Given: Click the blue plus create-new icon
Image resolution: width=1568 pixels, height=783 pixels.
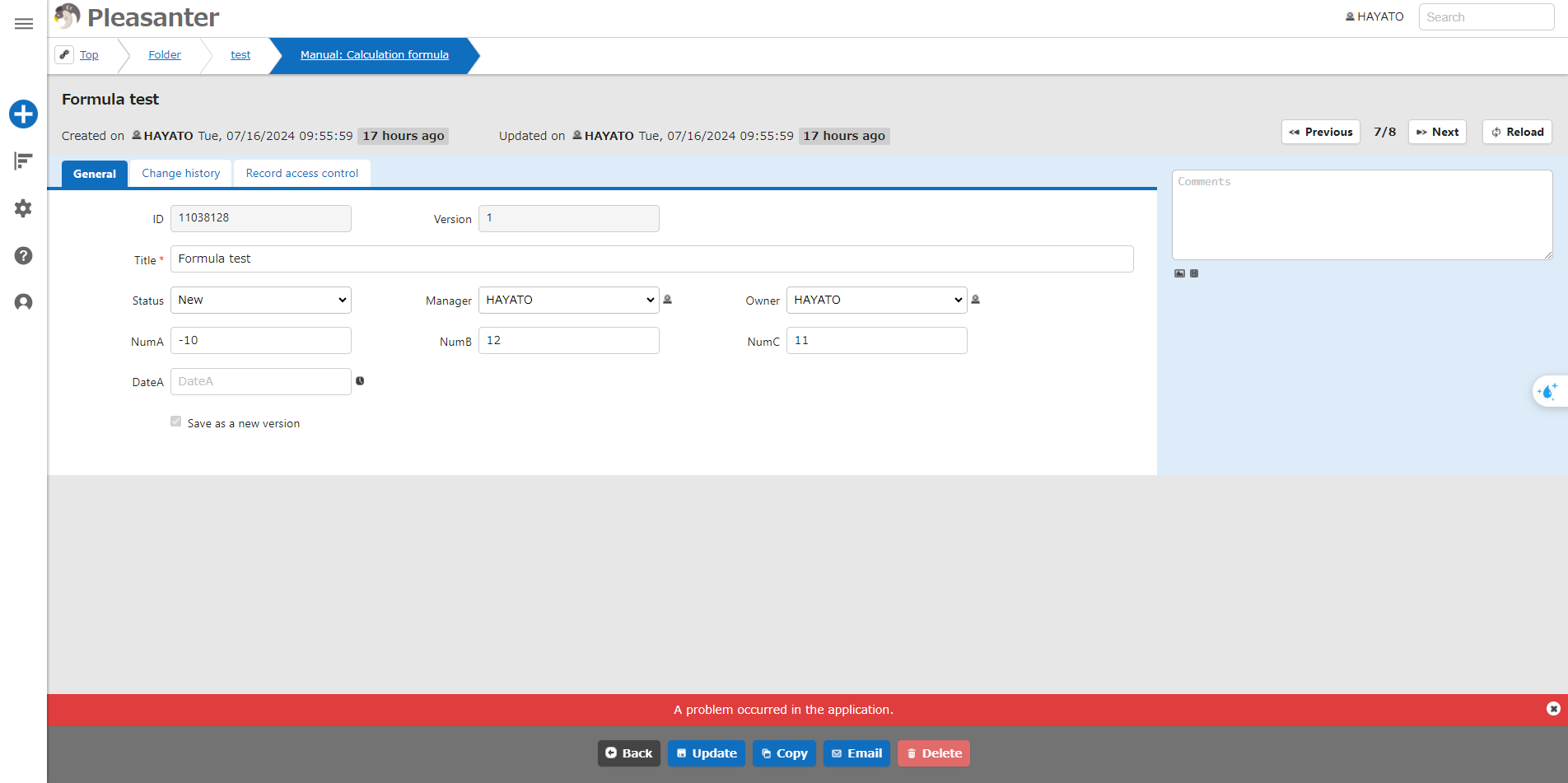Looking at the screenshot, I should point(24,114).
